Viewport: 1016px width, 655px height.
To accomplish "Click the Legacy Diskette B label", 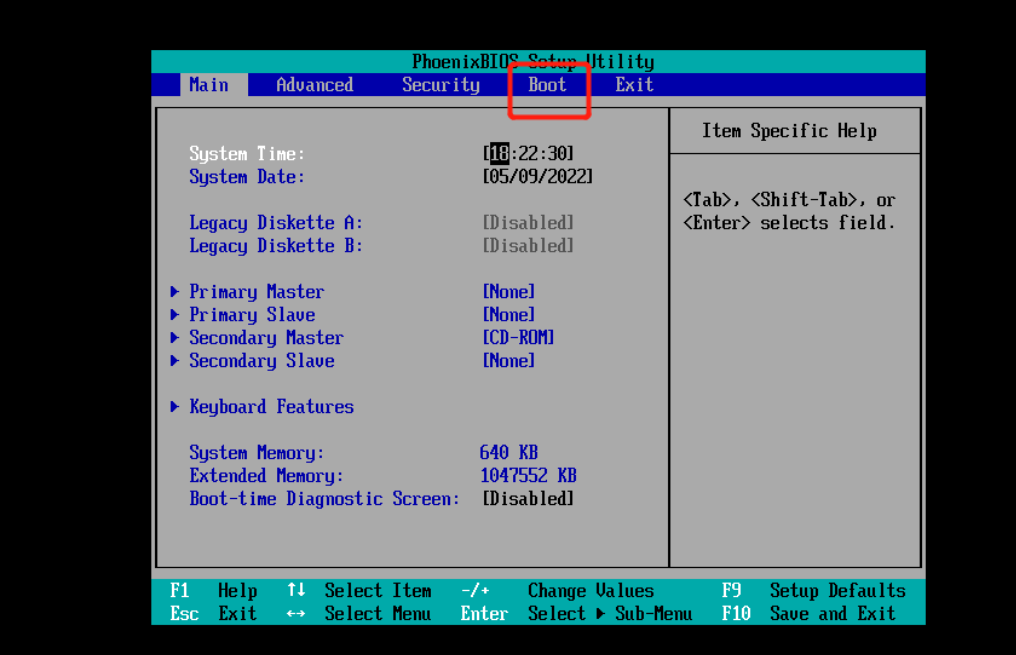I will tap(276, 246).
